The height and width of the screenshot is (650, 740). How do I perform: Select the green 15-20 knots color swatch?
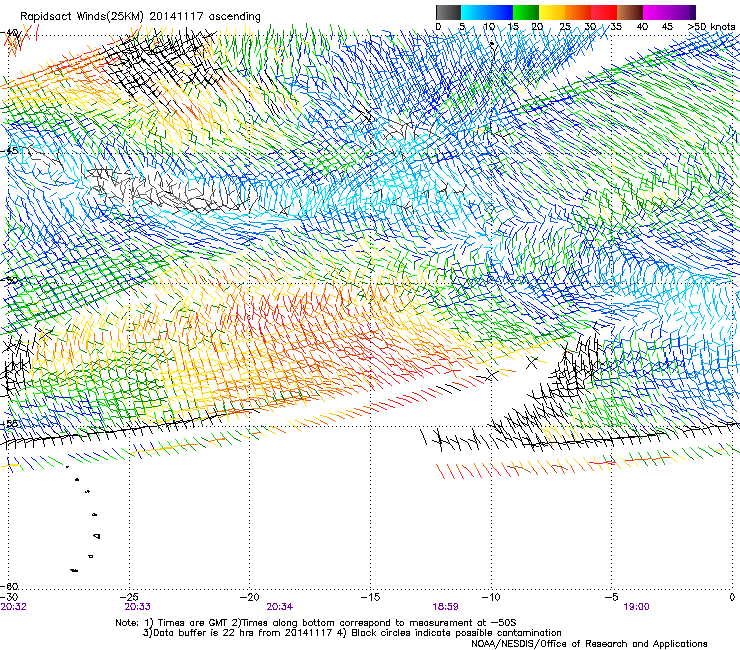click(x=526, y=12)
